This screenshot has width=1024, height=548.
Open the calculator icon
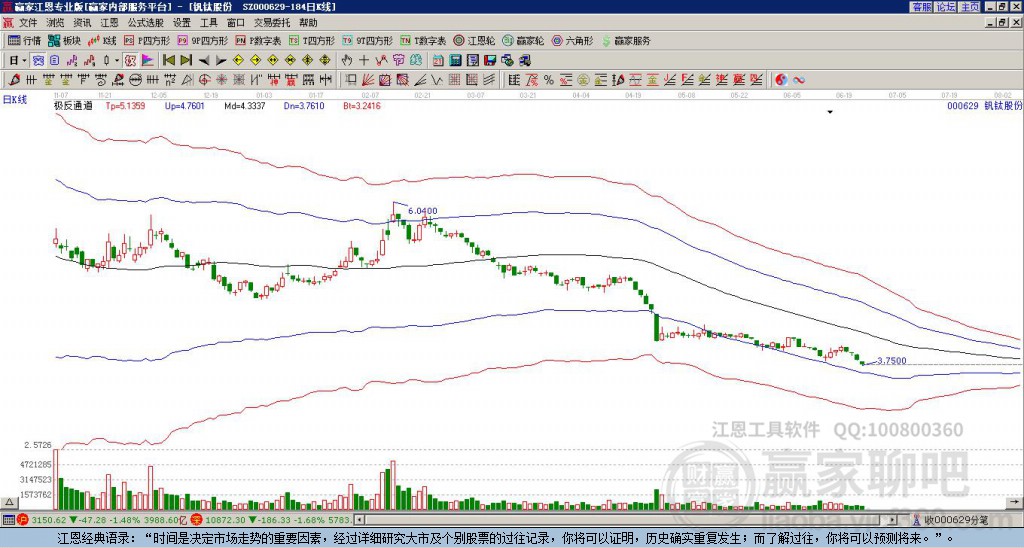point(455,61)
